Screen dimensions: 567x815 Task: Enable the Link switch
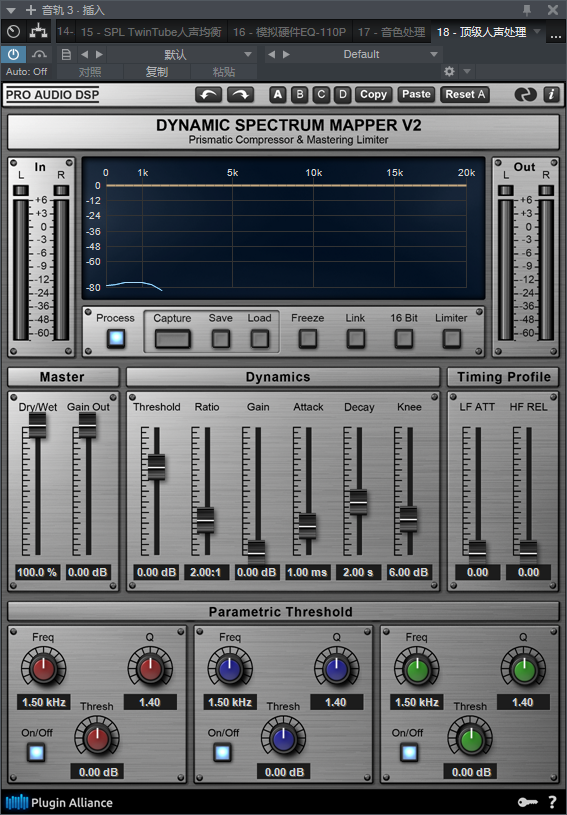pyautogui.click(x=355, y=339)
